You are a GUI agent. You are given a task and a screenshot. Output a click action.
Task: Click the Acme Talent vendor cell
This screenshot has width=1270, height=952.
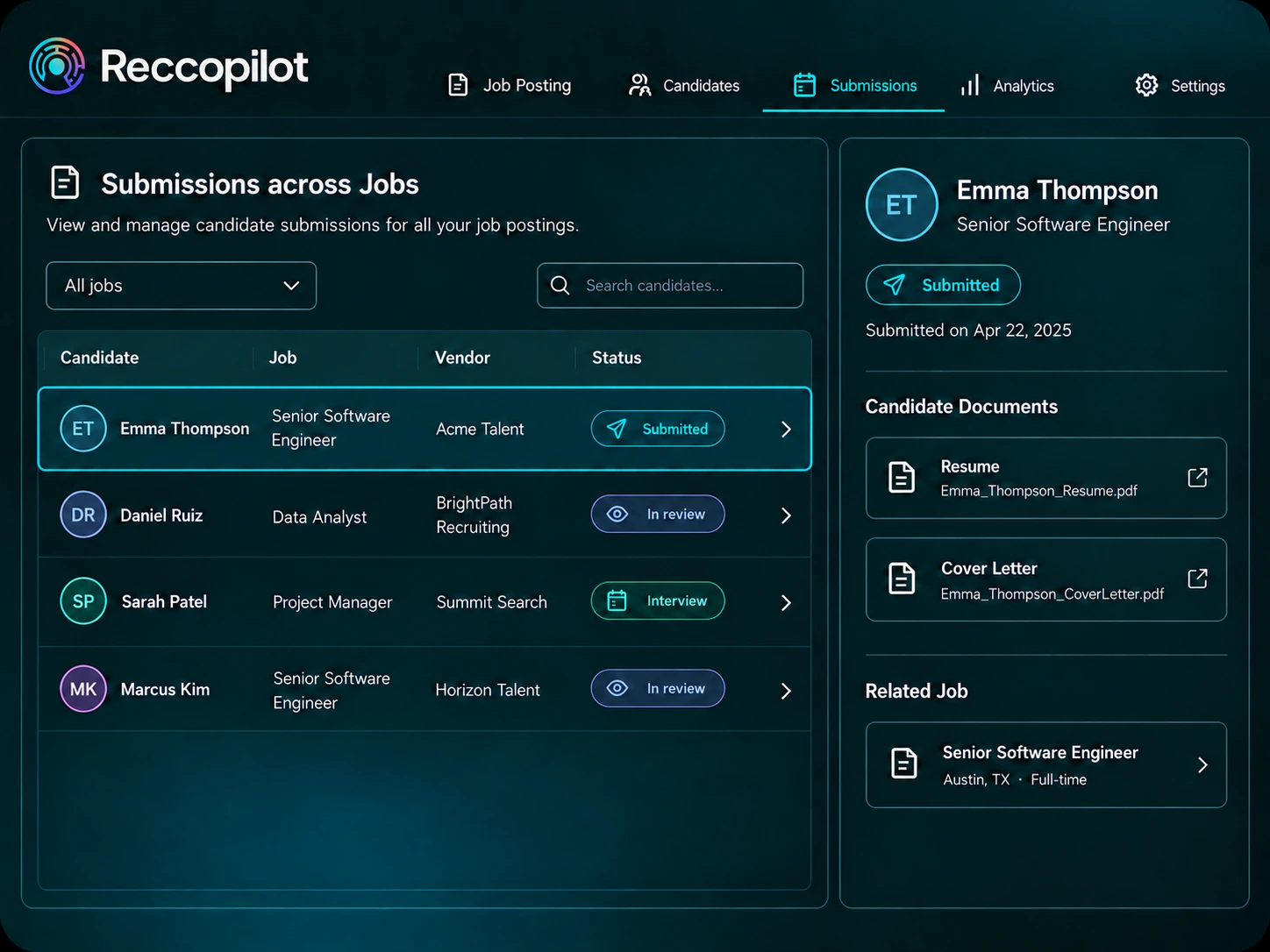point(480,429)
